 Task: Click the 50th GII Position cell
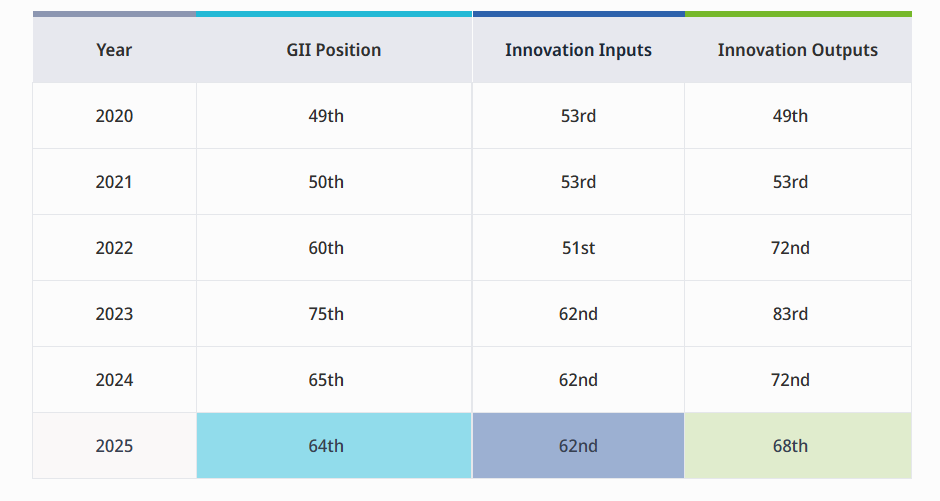334,182
